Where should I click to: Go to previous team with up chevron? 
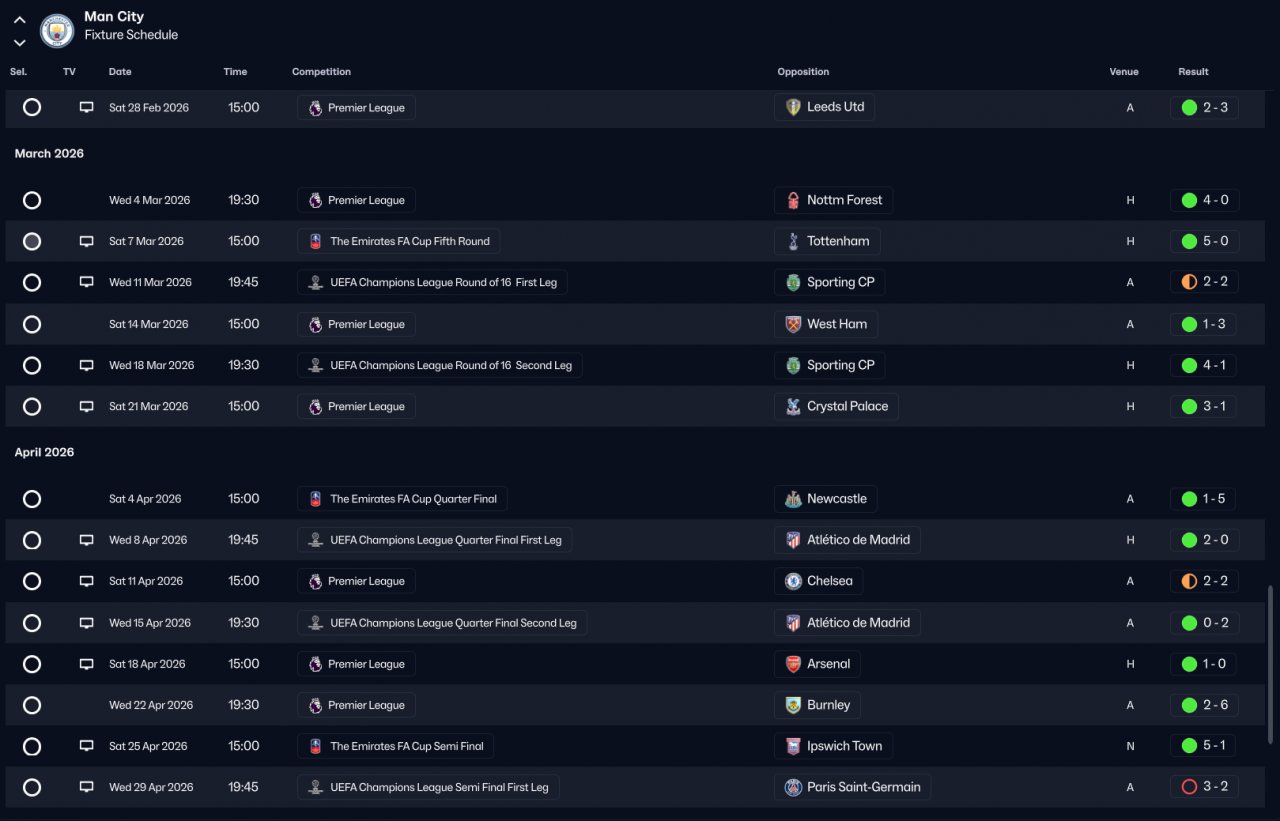[19, 20]
